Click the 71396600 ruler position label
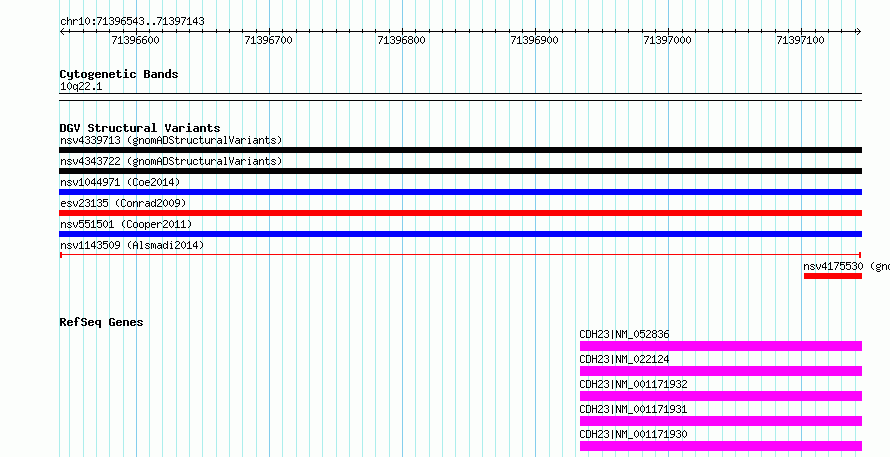The image size is (890, 457). [136, 40]
